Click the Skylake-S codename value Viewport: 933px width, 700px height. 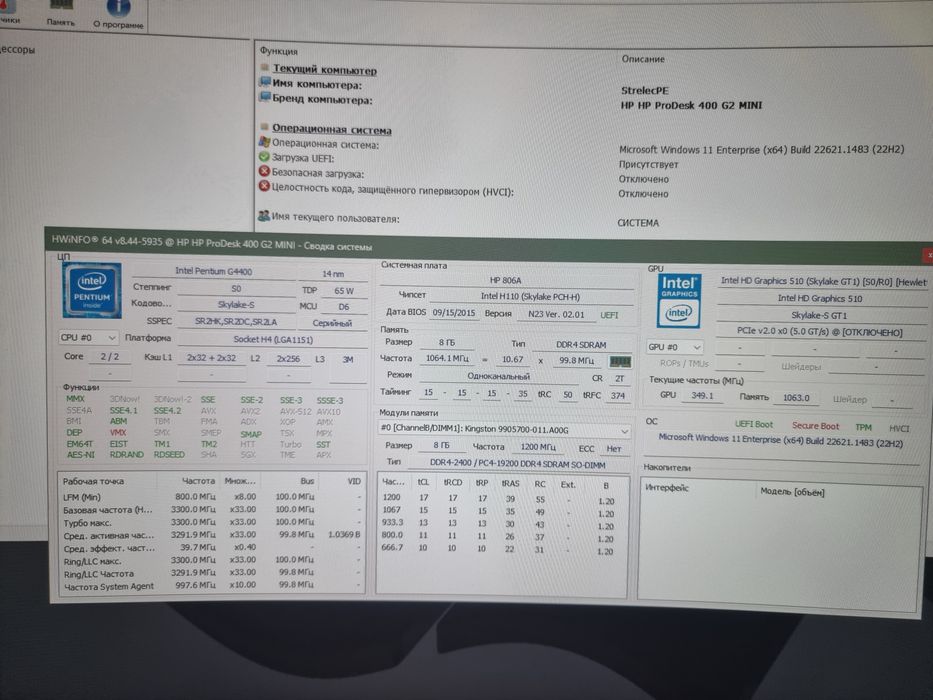coord(236,305)
